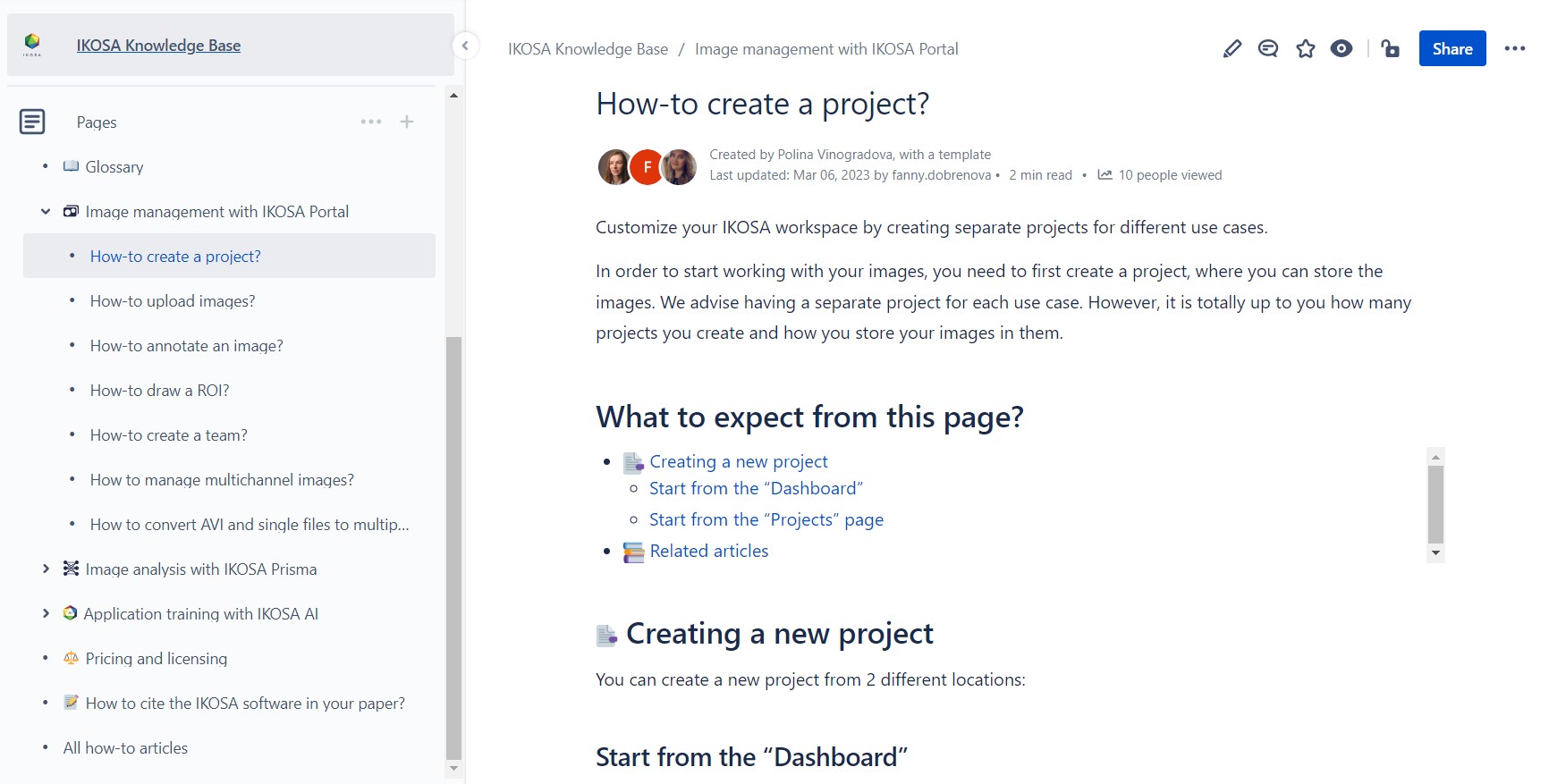Click the edit pencil icon
This screenshot has width=1549, height=784.
point(1232,49)
